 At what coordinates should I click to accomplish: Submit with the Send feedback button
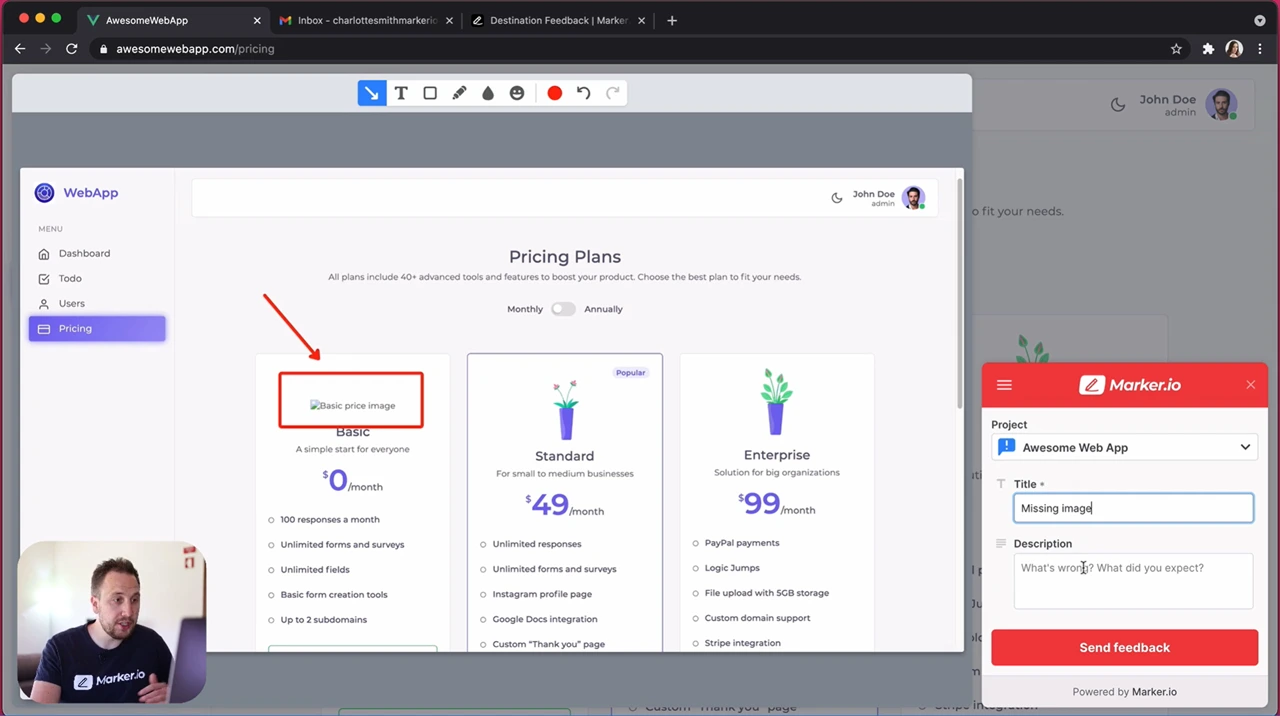click(1125, 648)
